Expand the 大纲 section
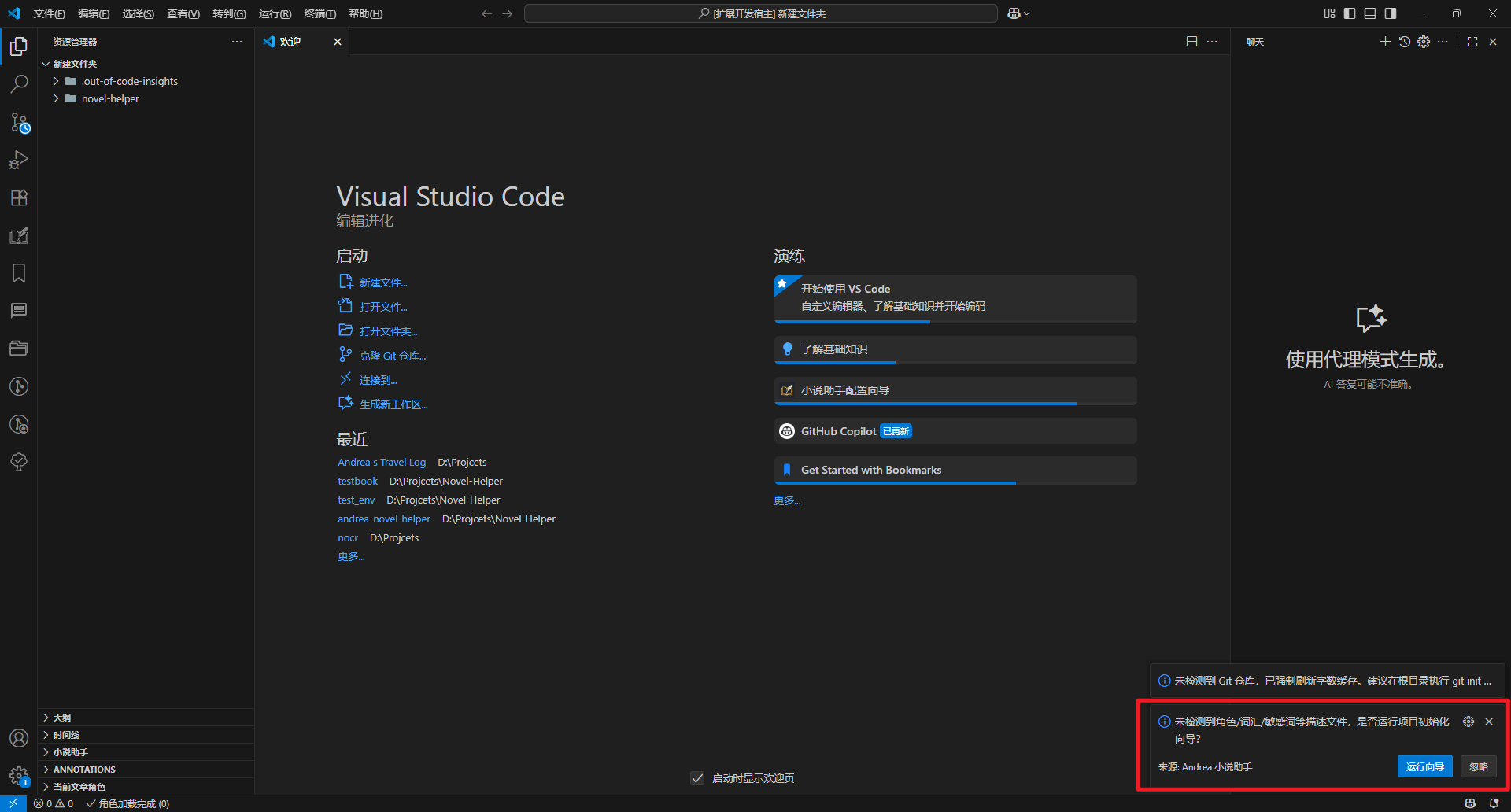The height and width of the screenshot is (812, 1511). pos(146,718)
